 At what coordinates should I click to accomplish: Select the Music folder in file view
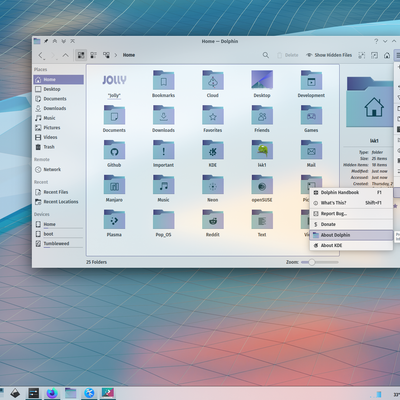point(163,189)
